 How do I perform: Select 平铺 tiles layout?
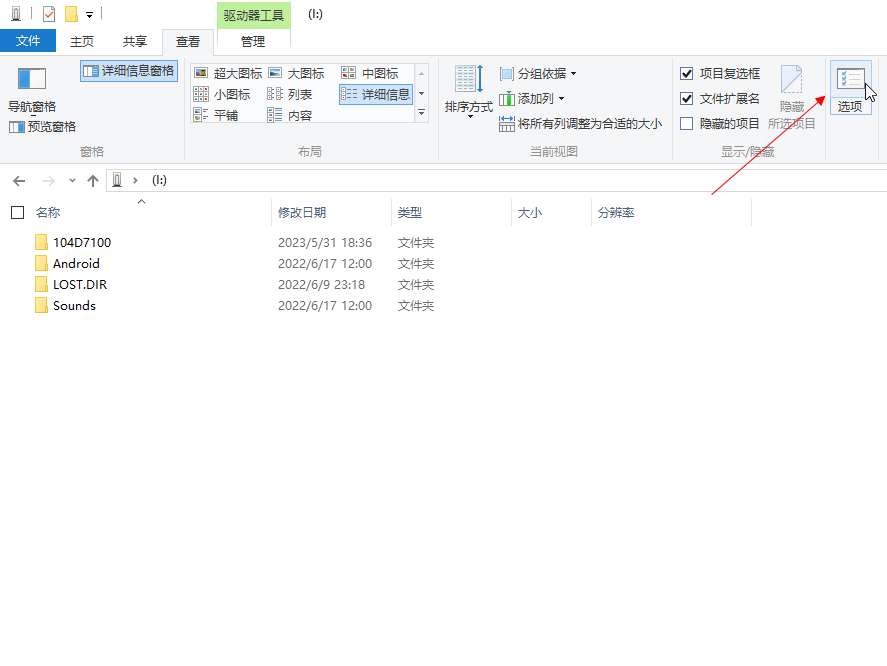tap(216, 115)
